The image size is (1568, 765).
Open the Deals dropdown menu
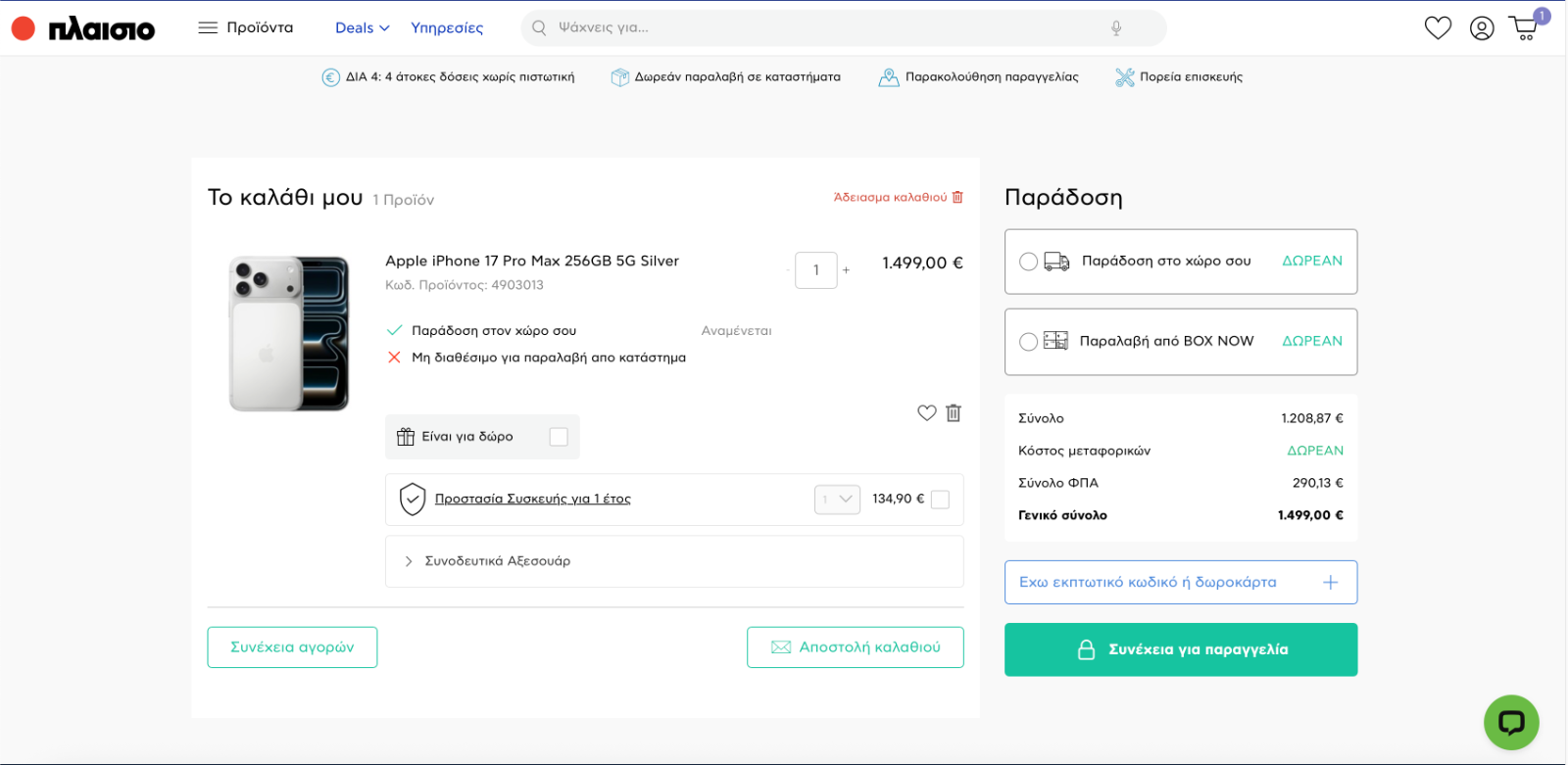click(x=362, y=28)
